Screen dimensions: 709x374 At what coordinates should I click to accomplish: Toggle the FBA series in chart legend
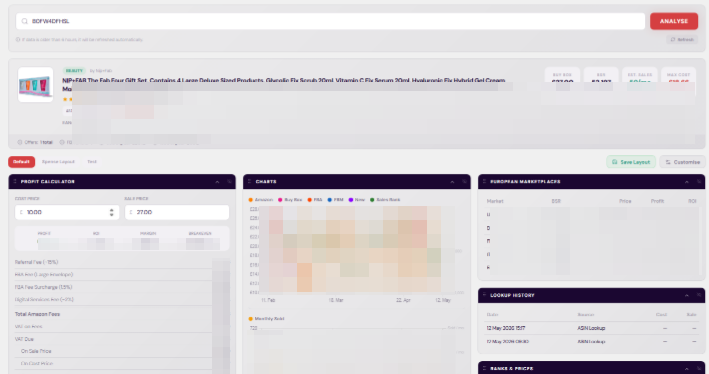click(x=315, y=199)
